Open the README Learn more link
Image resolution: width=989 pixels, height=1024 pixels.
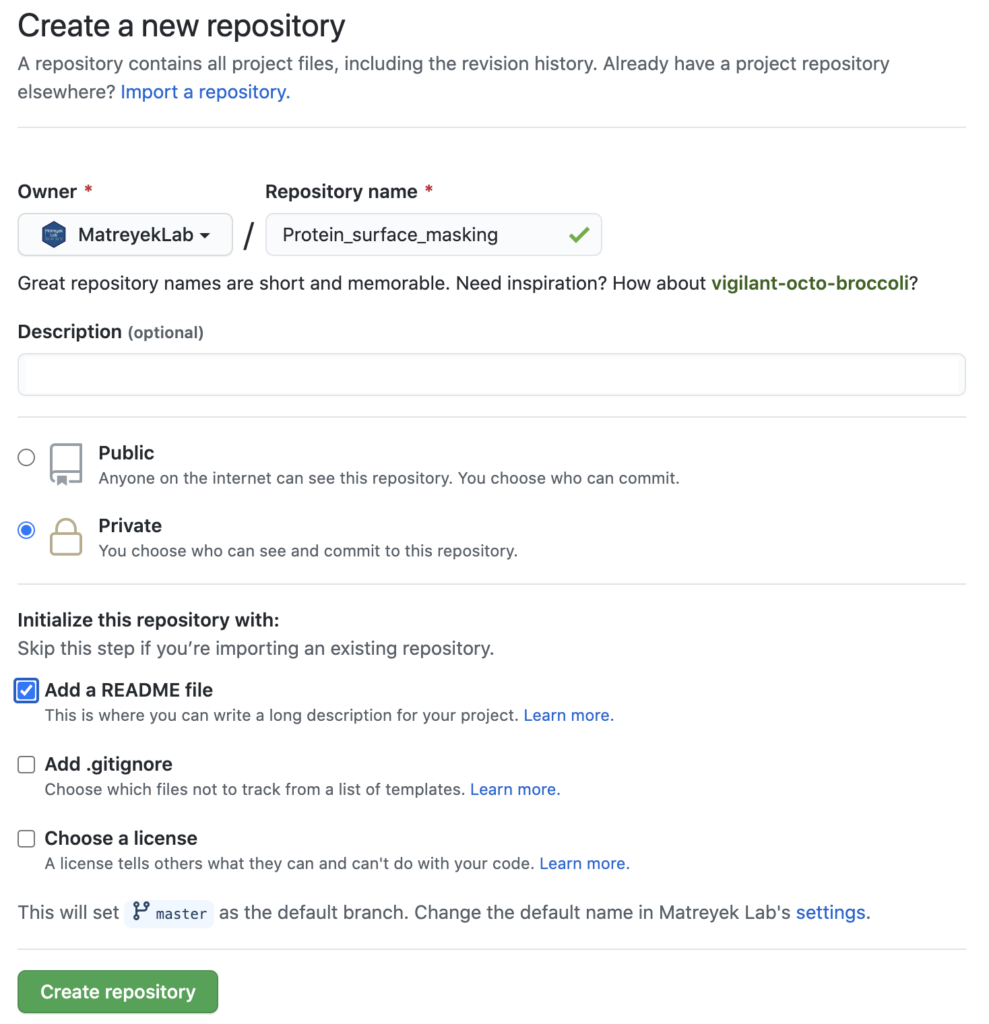point(568,715)
